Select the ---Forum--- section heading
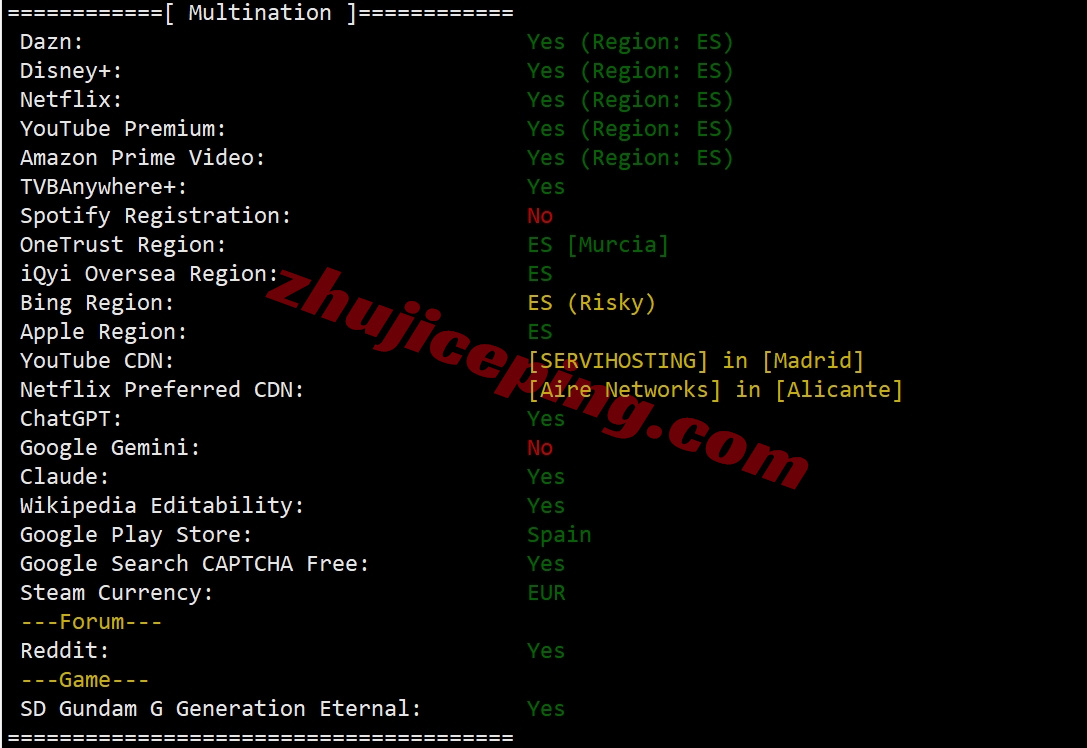 point(91,623)
